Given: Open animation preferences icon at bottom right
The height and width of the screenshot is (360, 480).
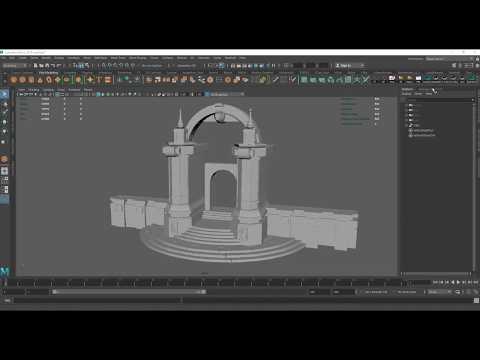Looking at the screenshot, I should (476, 292).
